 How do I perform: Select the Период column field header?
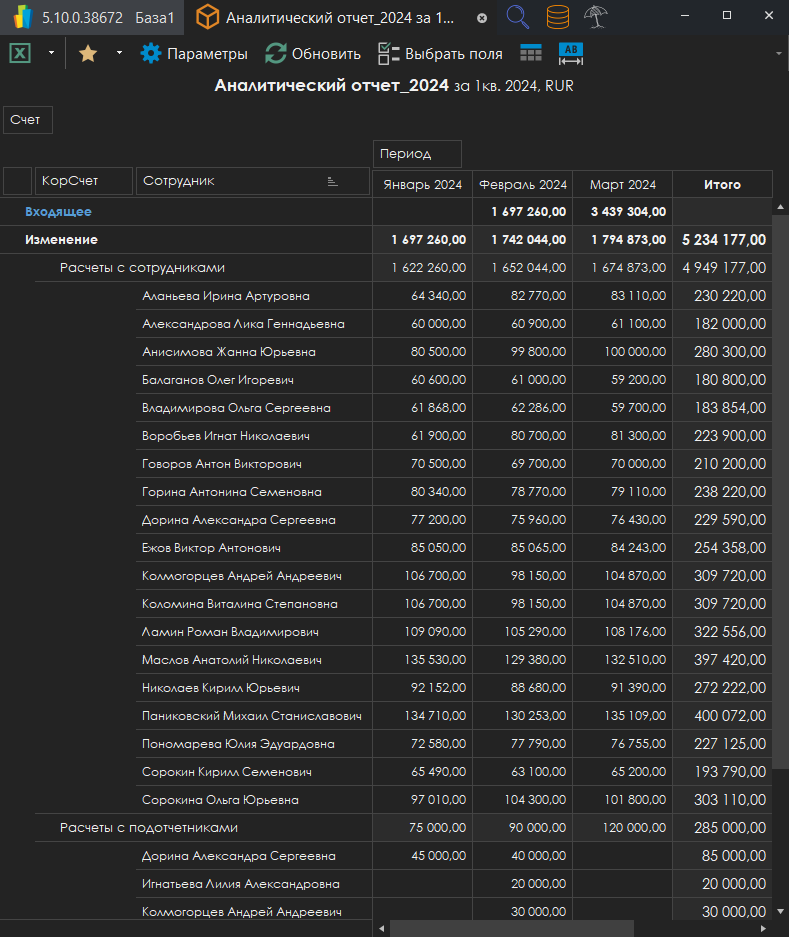pos(416,154)
